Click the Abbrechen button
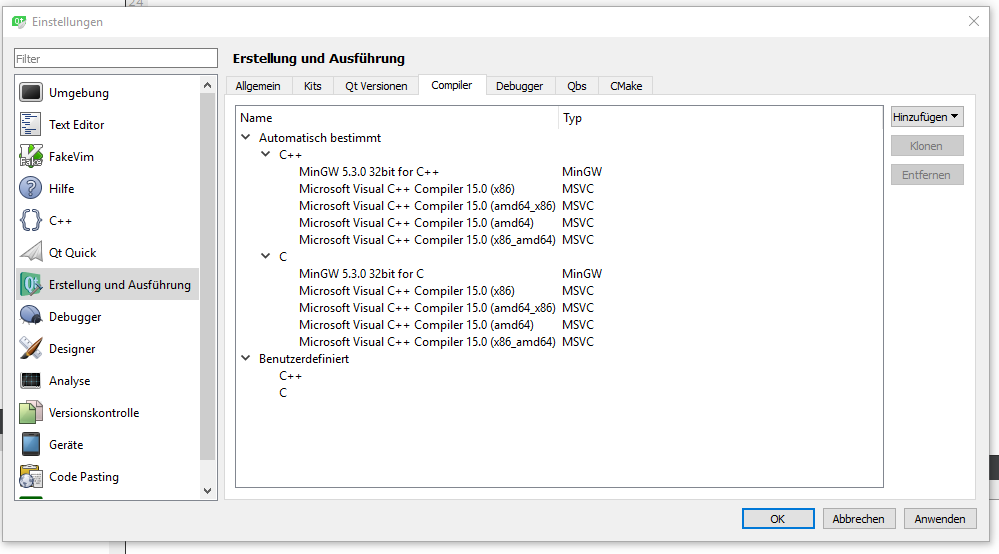999x554 pixels. pyautogui.click(x=858, y=519)
